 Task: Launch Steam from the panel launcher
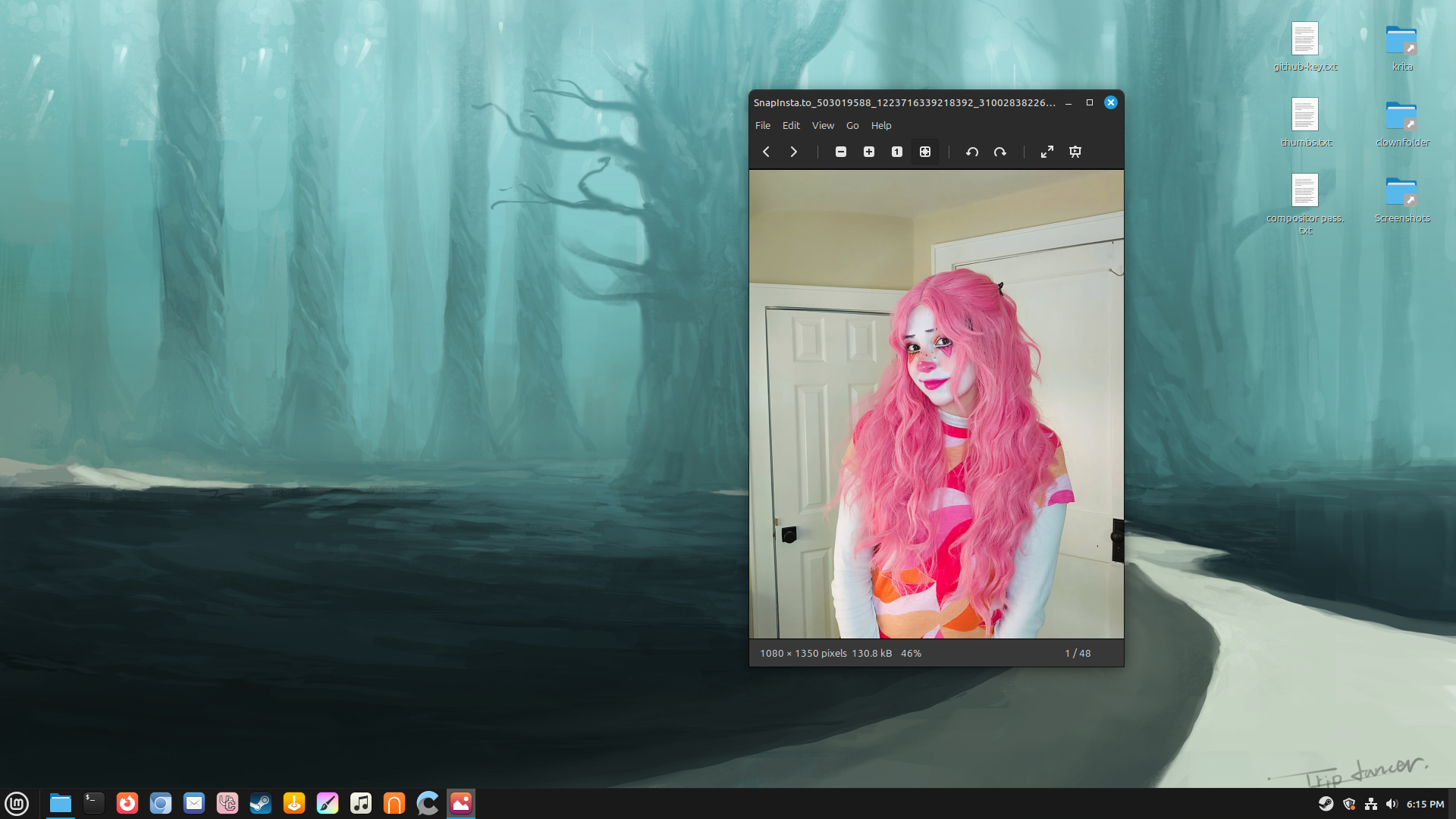tap(261, 804)
